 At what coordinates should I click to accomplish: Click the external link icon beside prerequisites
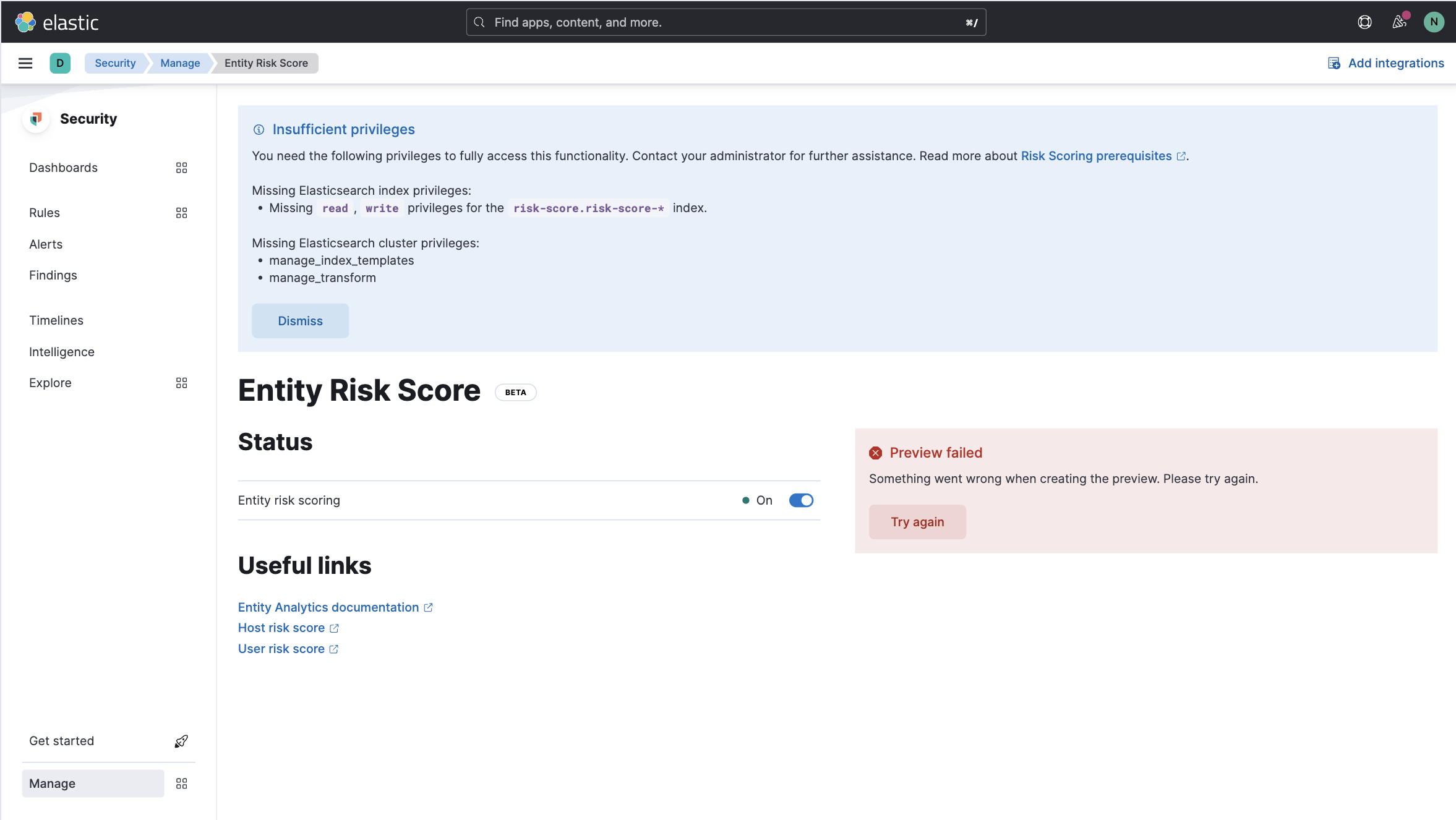tap(1181, 156)
